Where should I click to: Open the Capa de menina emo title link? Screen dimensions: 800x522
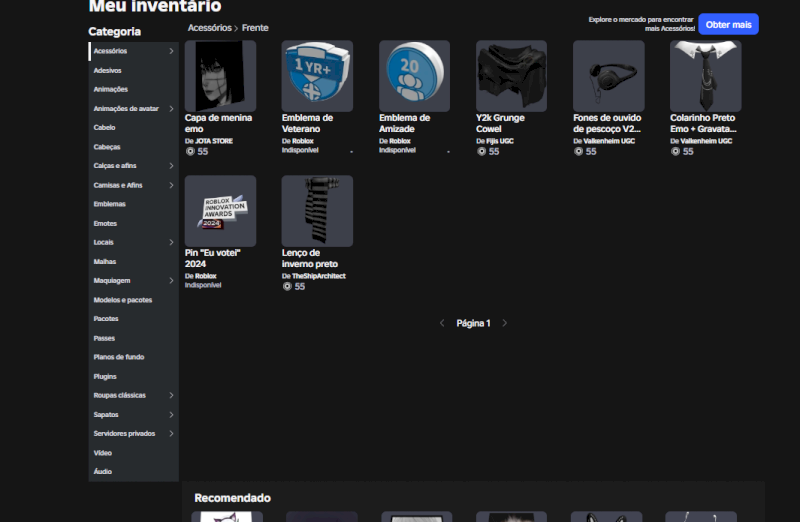tap(218, 123)
